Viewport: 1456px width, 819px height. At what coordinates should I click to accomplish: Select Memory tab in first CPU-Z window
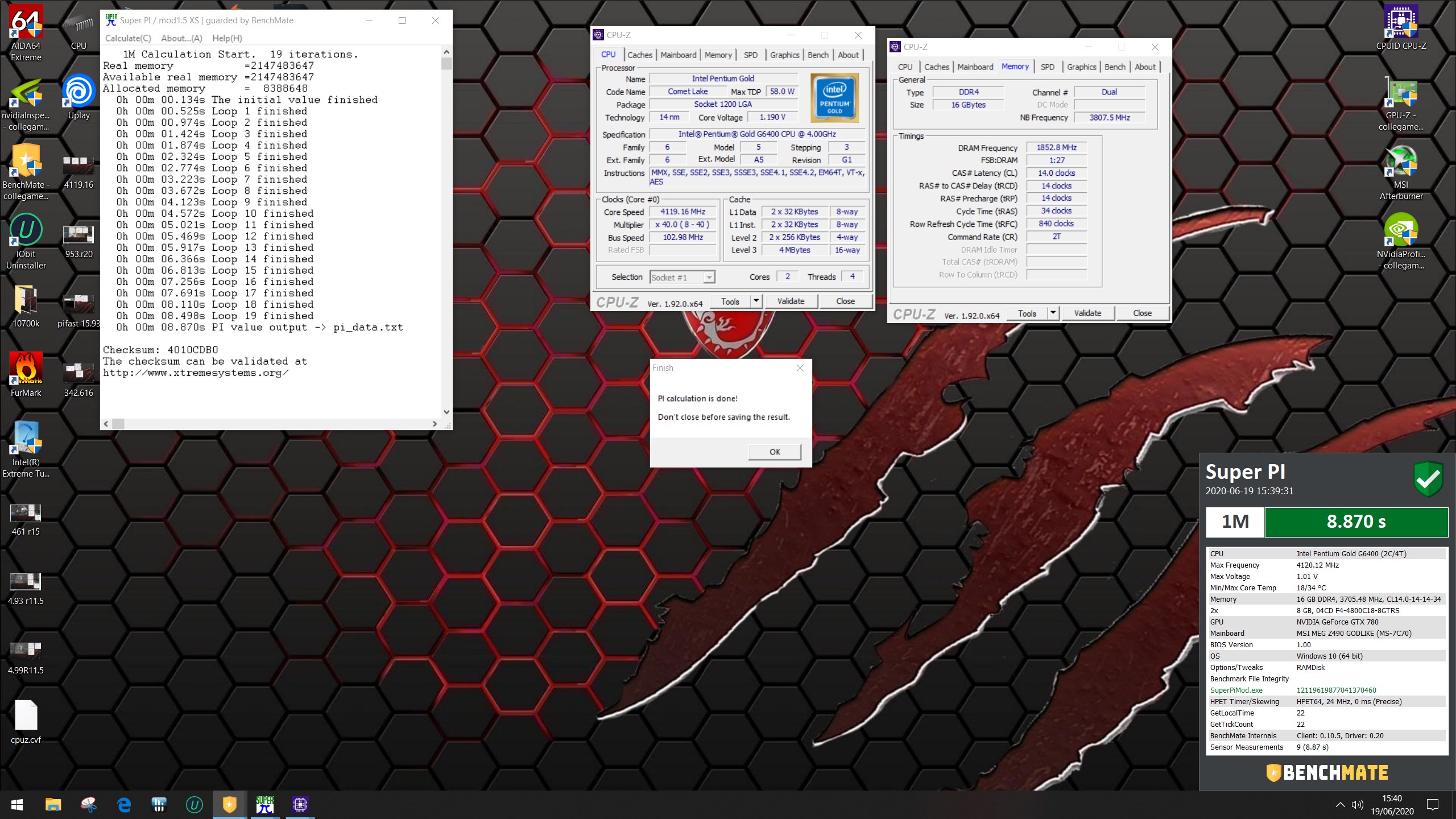pyautogui.click(x=718, y=55)
